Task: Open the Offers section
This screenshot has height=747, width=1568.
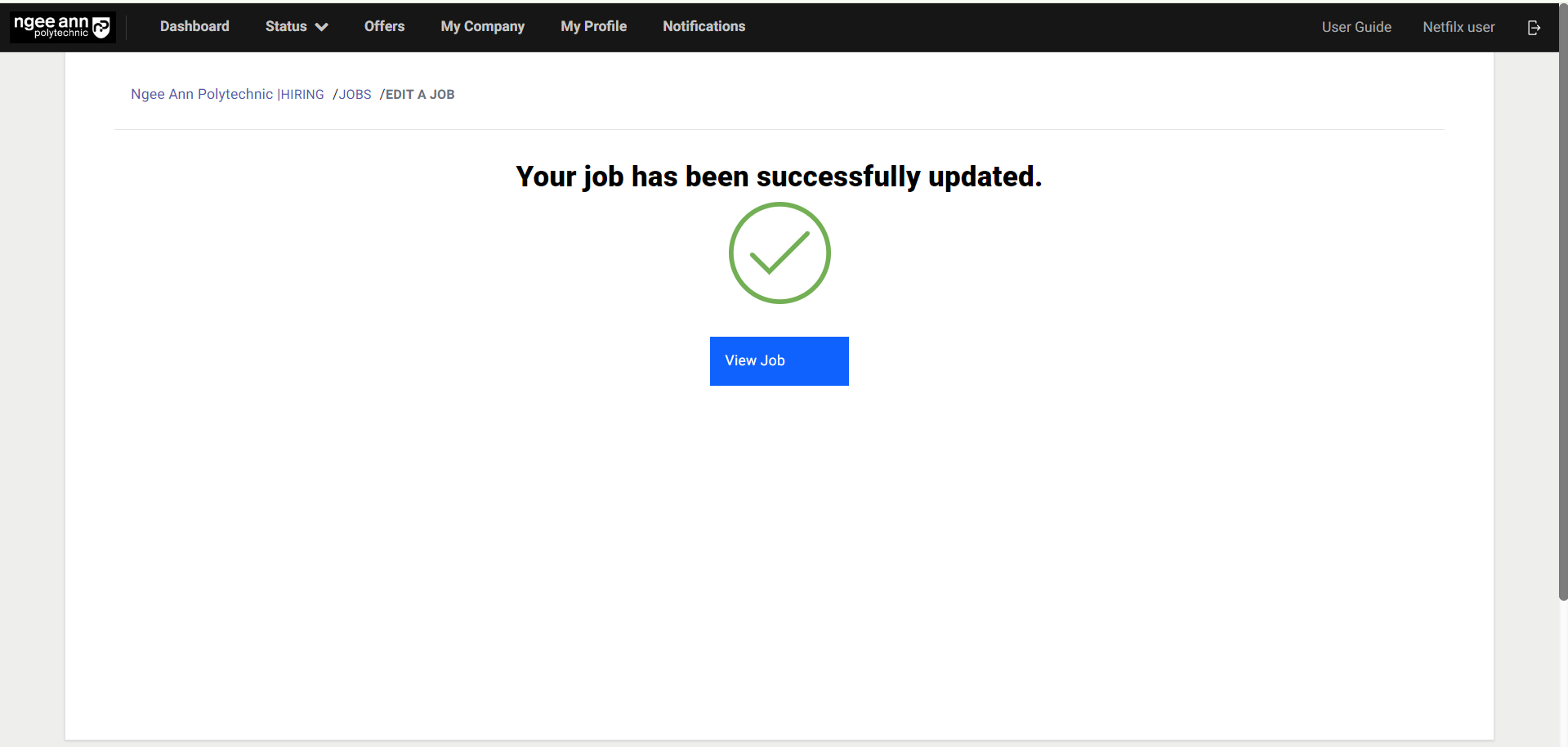Action: click(x=384, y=26)
